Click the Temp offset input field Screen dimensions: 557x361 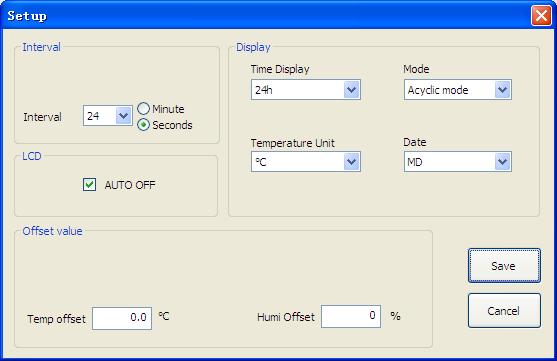pyautogui.click(x=122, y=318)
